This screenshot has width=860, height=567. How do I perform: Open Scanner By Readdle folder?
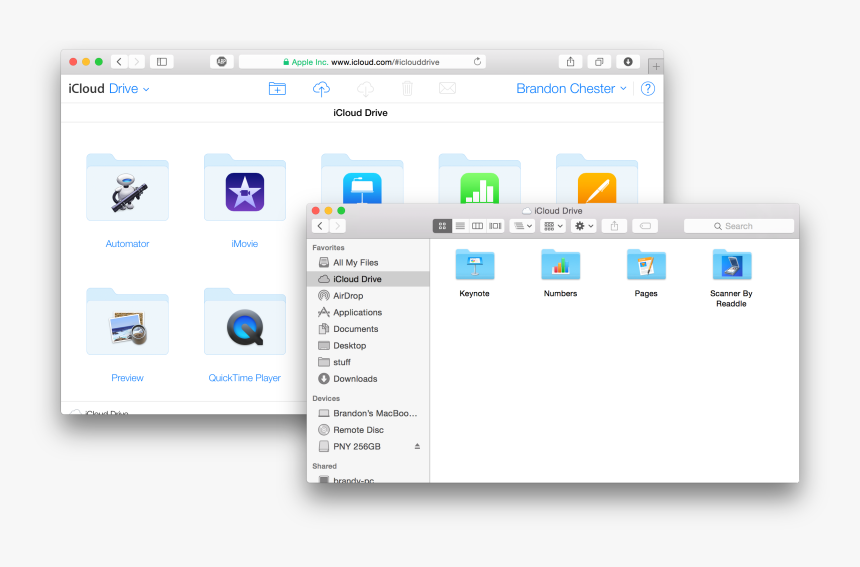tap(732, 265)
